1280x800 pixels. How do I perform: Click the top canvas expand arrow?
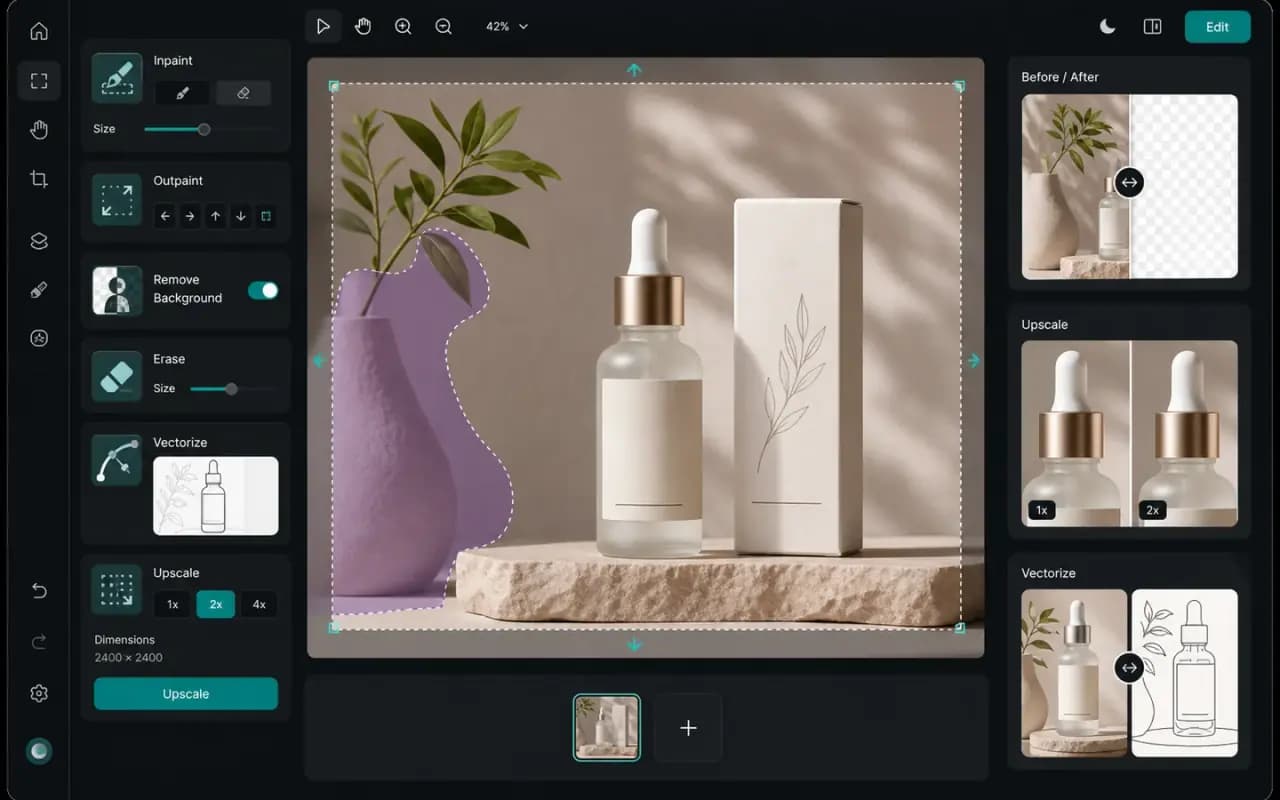click(634, 70)
